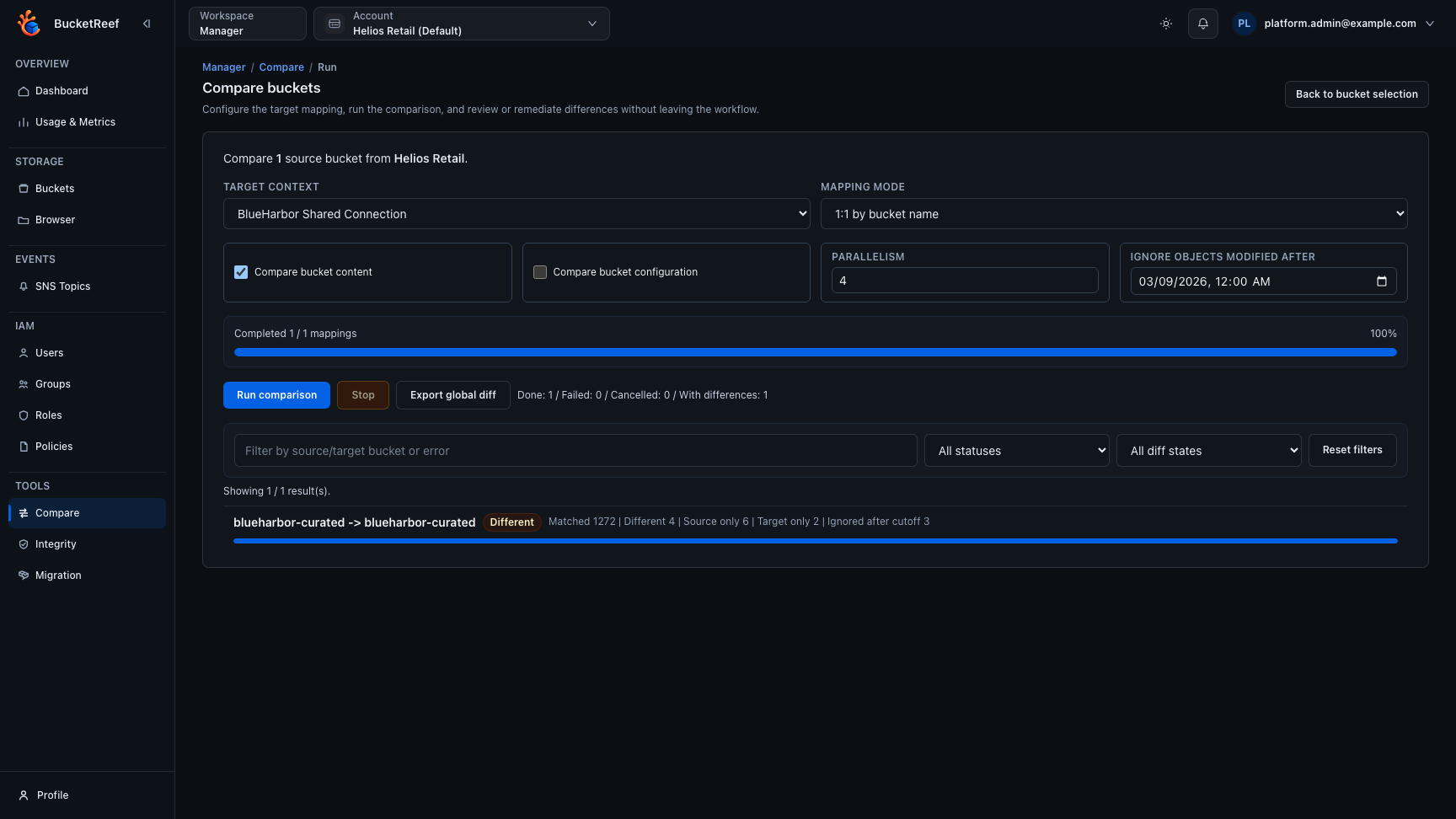Expand the blueharbor-curated mapping row
Screen dimensions: 1456x819
coord(816,527)
